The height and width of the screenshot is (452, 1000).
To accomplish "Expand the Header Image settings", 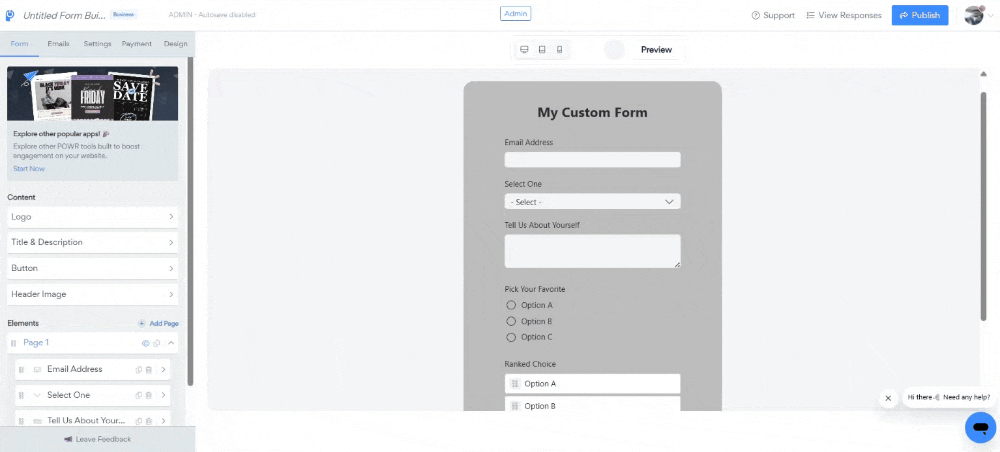I will click(x=92, y=294).
